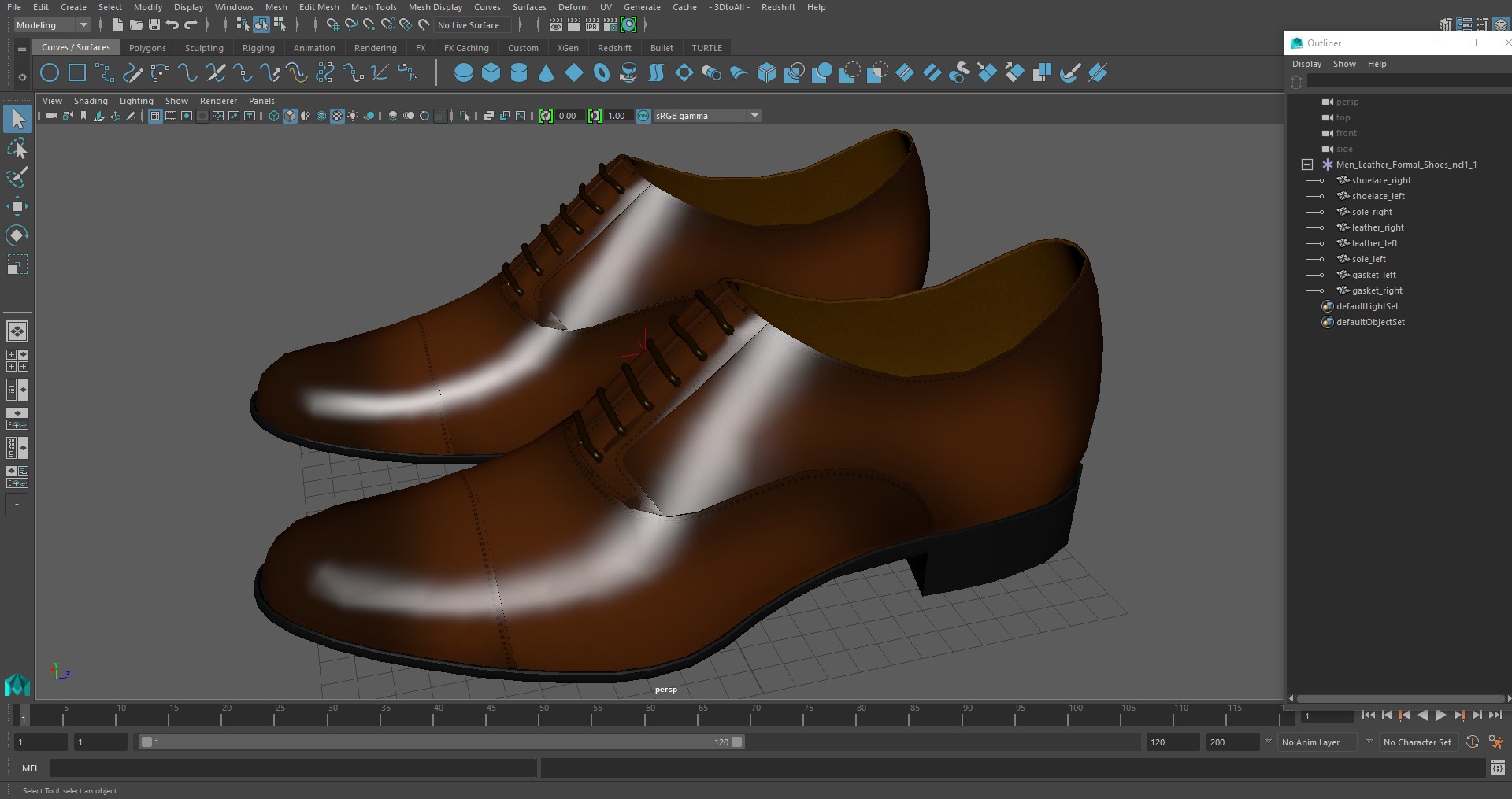Create a NURBS plane from shelf
1512x799 pixels.
(x=574, y=73)
